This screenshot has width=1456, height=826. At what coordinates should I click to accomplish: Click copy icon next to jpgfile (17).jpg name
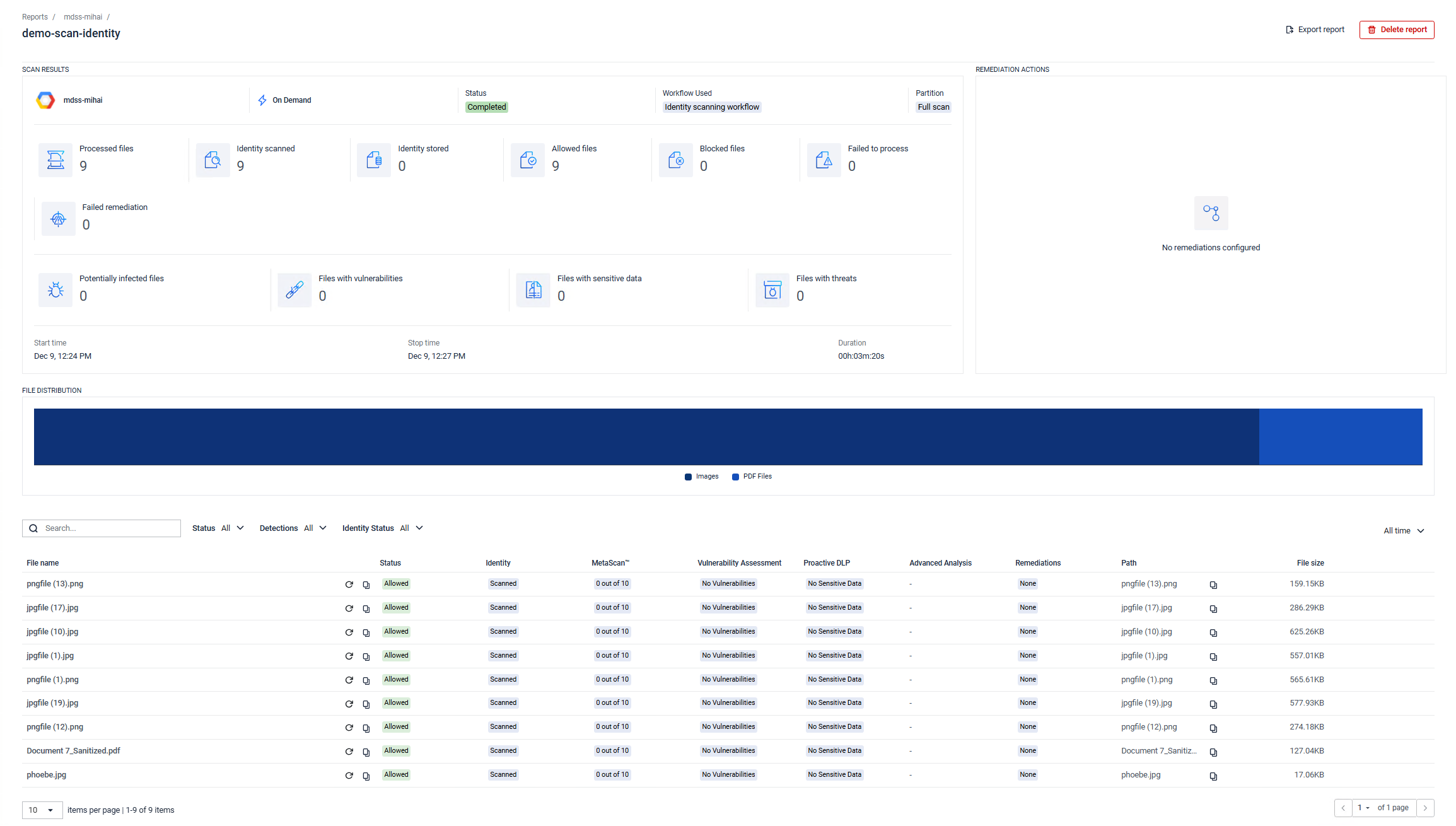(366, 608)
